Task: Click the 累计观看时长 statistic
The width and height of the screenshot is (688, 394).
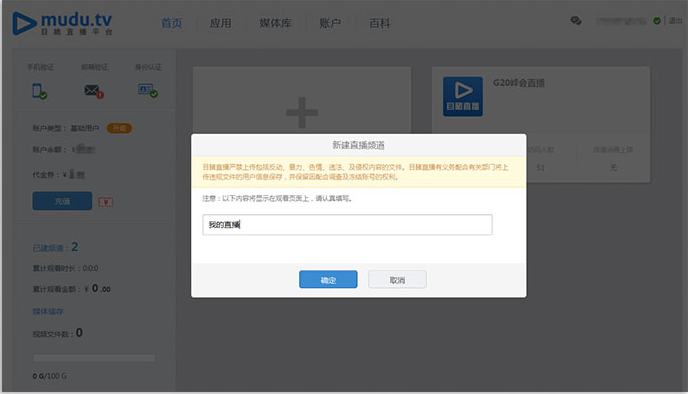Action: point(65,268)
